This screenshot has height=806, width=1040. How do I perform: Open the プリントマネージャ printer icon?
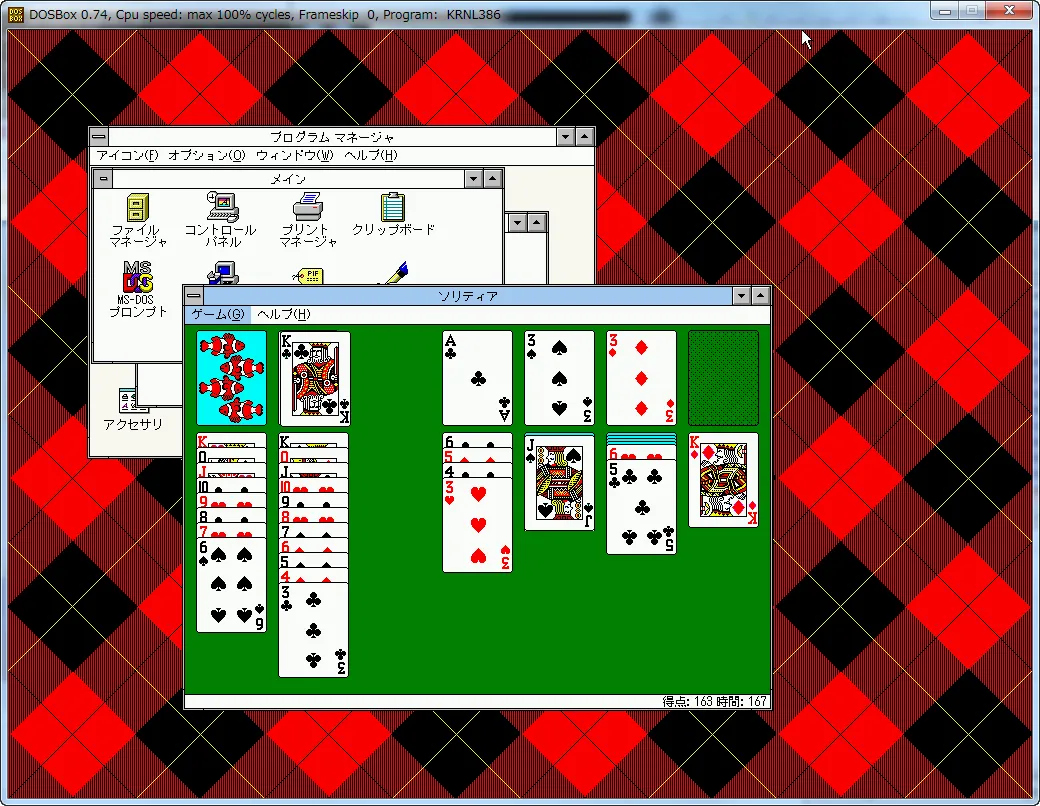point(308,206)
